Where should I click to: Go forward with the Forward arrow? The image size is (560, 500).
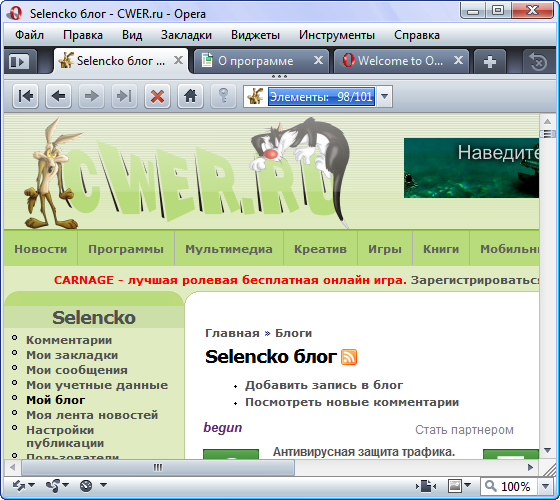pos(91,96)
